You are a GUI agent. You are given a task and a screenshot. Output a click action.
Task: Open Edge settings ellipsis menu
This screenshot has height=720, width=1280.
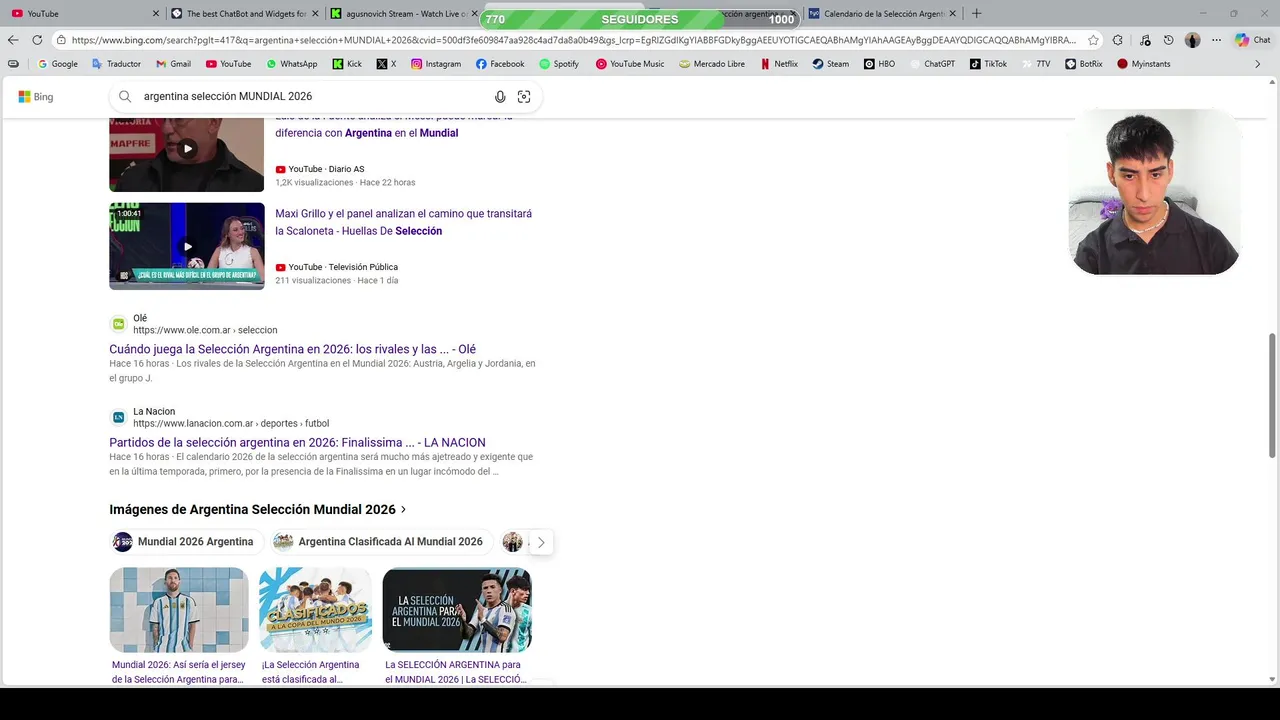click(x=1216, y=40)
